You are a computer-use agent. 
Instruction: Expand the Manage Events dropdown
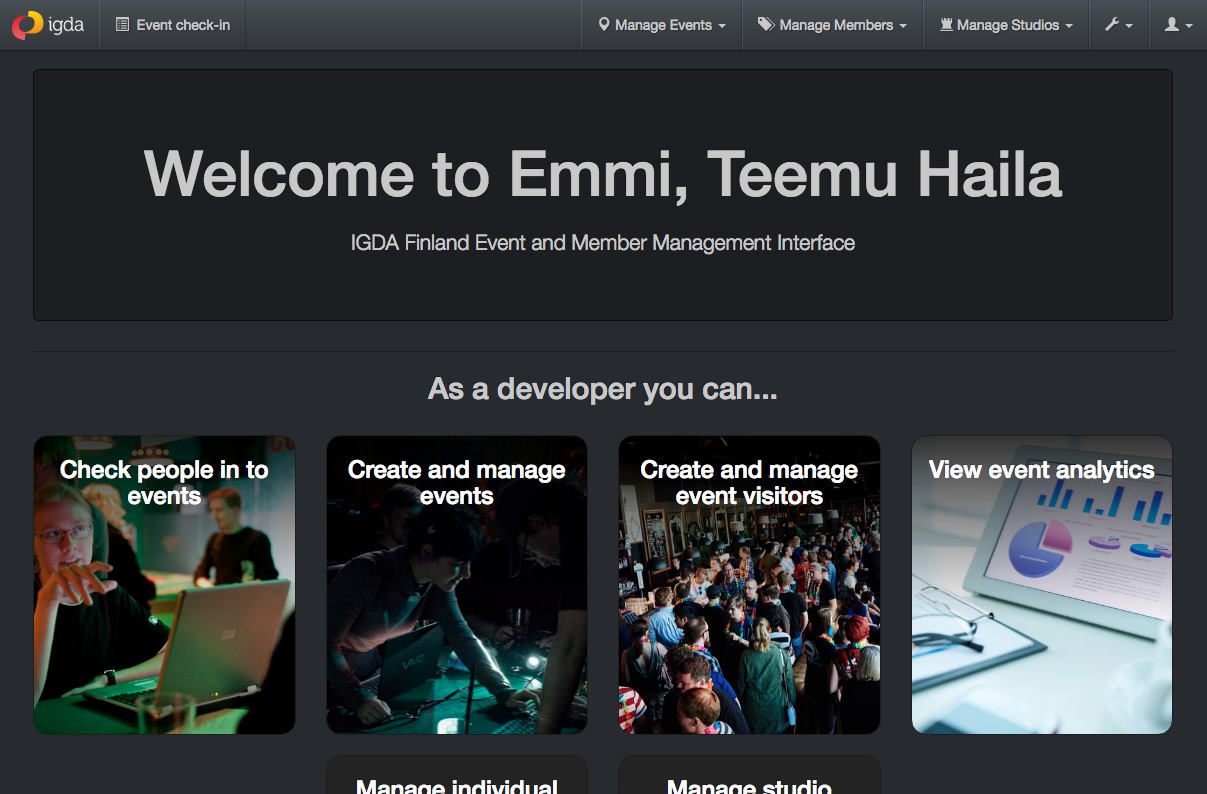[x=662, y=25]
